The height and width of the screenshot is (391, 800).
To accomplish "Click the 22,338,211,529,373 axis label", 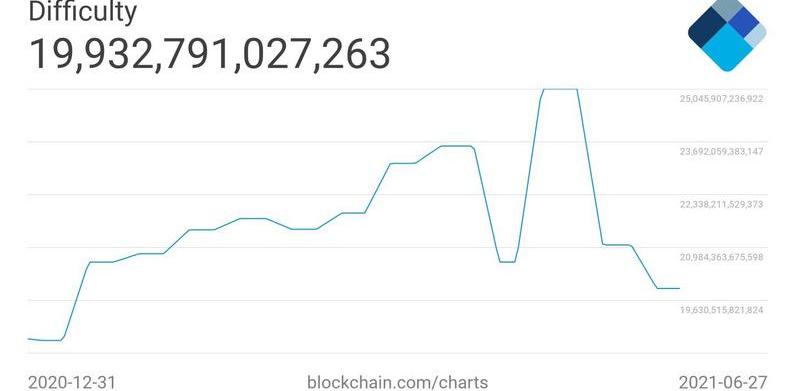I will (x=721, y=205).
